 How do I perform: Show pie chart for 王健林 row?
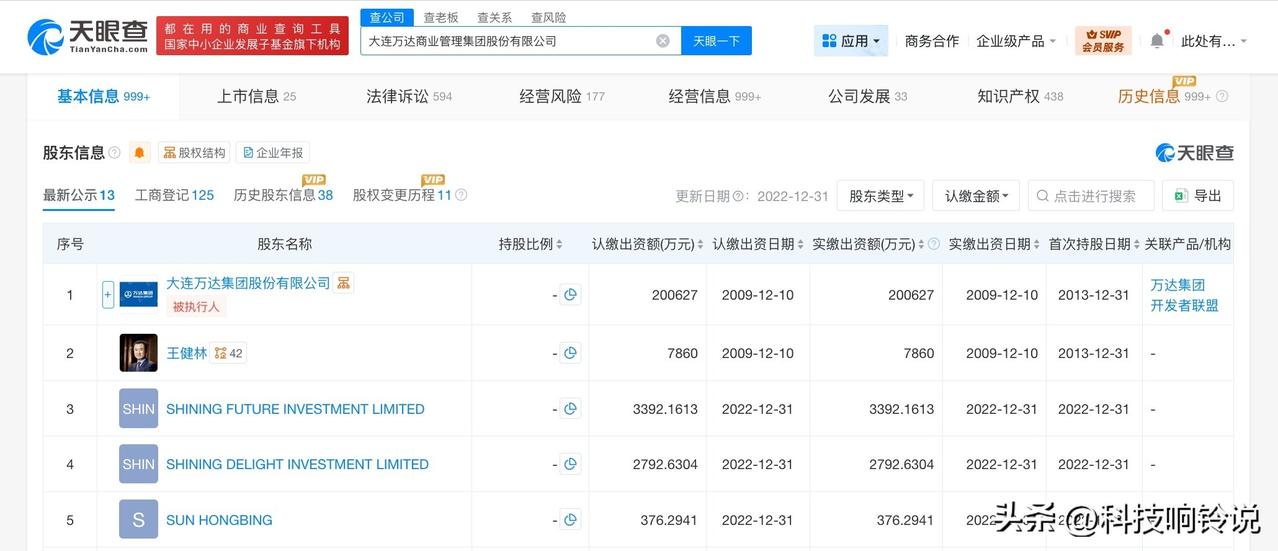coord(570,353)
